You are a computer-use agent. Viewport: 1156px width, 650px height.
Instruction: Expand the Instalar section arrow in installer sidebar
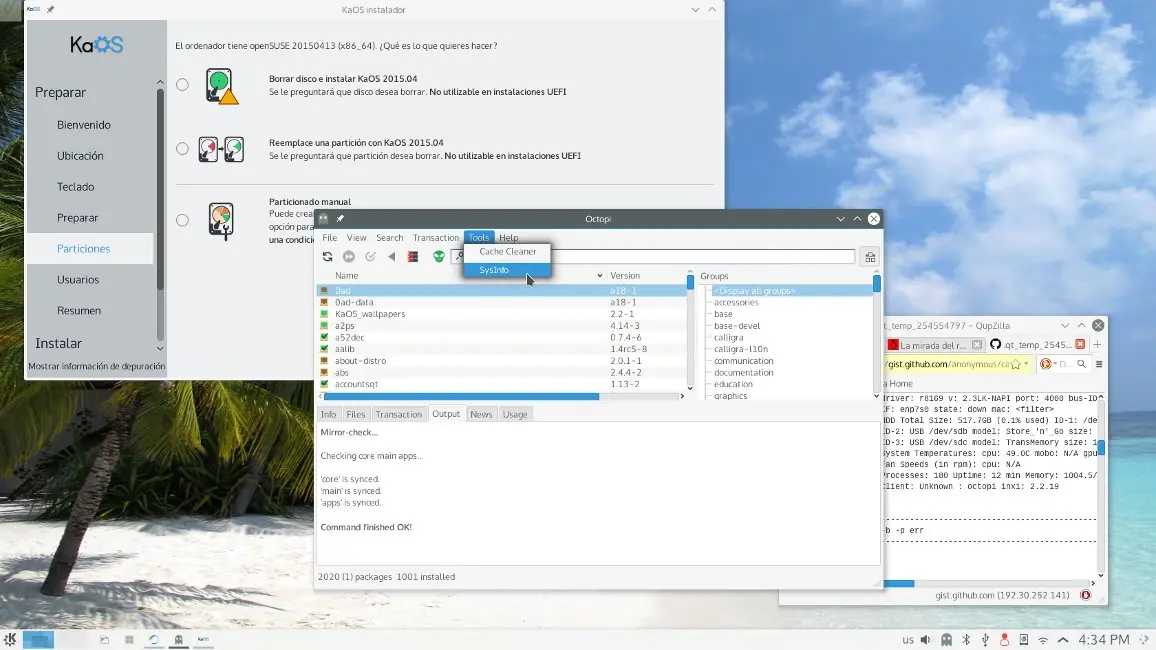(160, 348)
